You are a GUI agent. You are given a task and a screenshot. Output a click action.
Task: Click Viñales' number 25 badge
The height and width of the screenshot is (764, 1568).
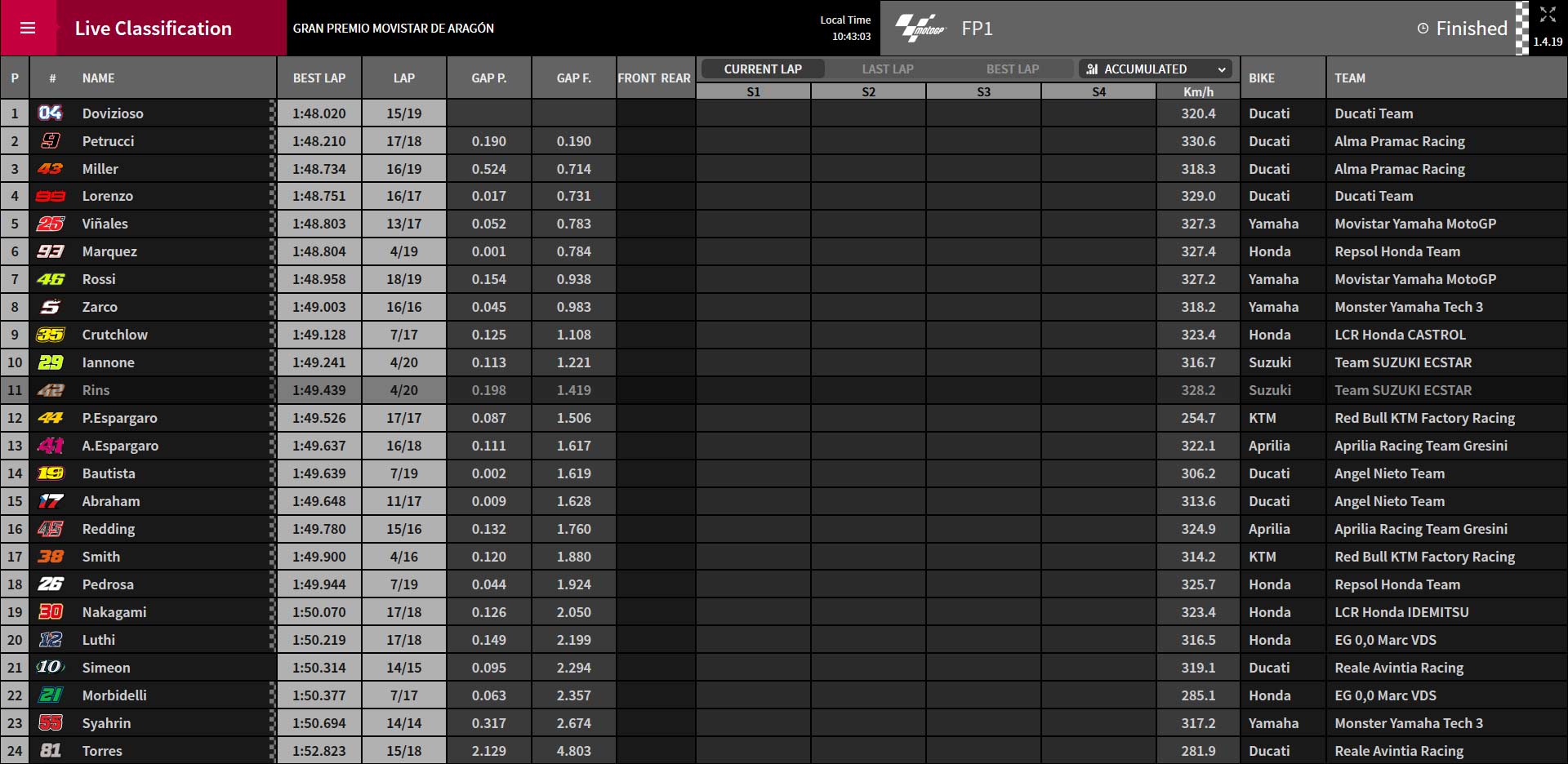coord(50,224)
